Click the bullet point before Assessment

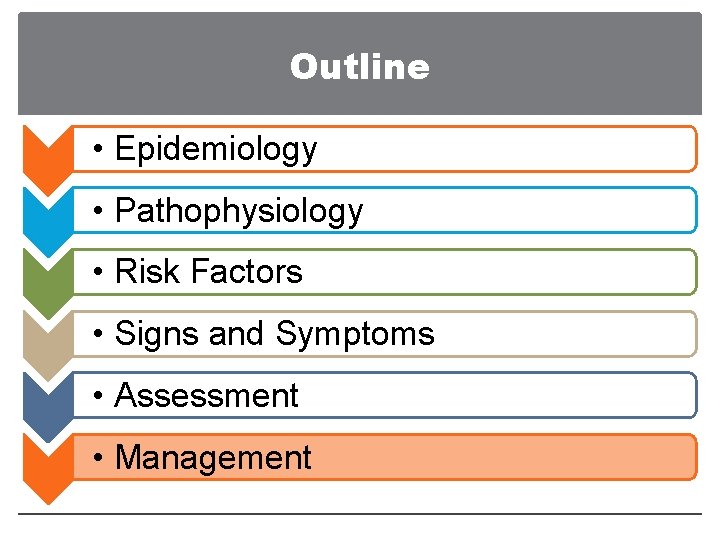pos(99,397)
